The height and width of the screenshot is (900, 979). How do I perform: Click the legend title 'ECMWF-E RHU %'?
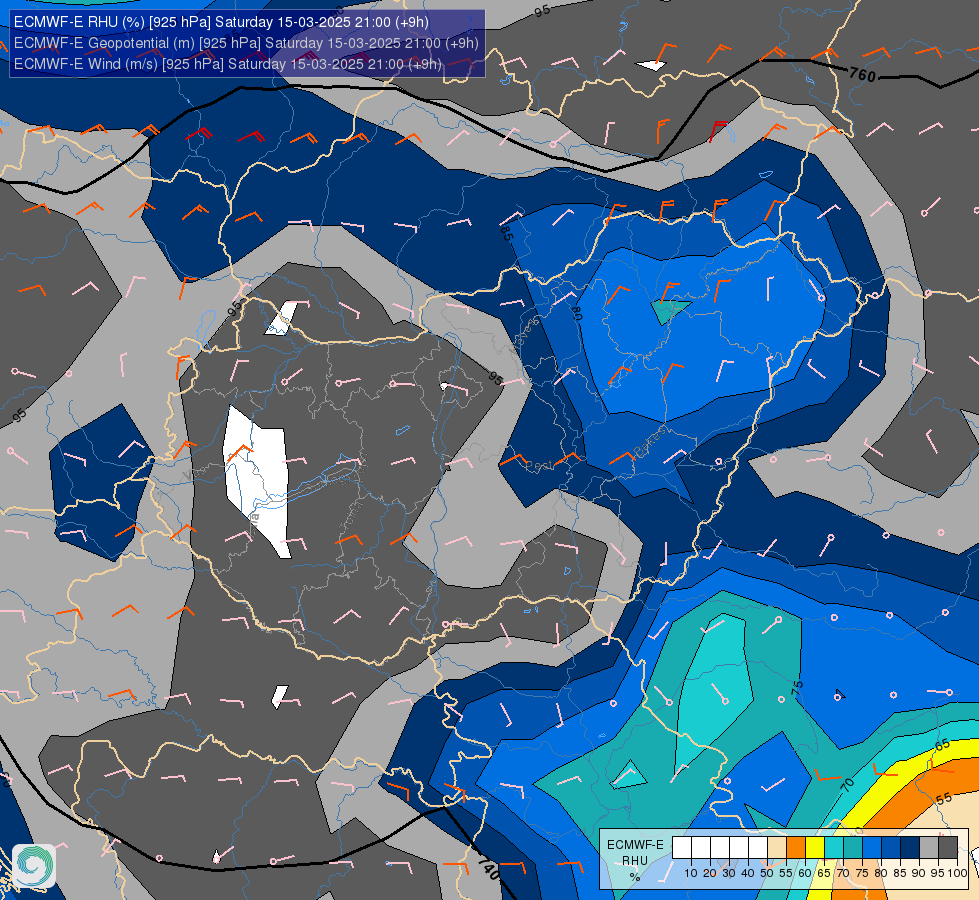click(635, 860)
